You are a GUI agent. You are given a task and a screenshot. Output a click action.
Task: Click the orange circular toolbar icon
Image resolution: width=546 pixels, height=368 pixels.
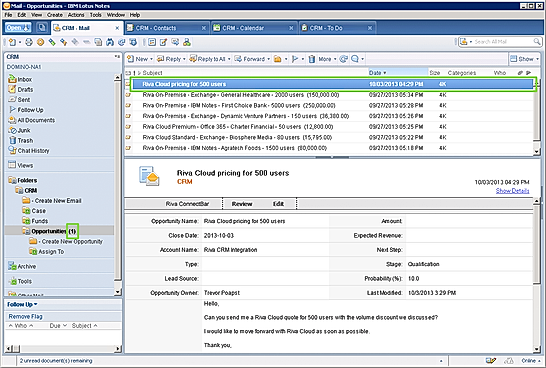[x=40, y=42]
